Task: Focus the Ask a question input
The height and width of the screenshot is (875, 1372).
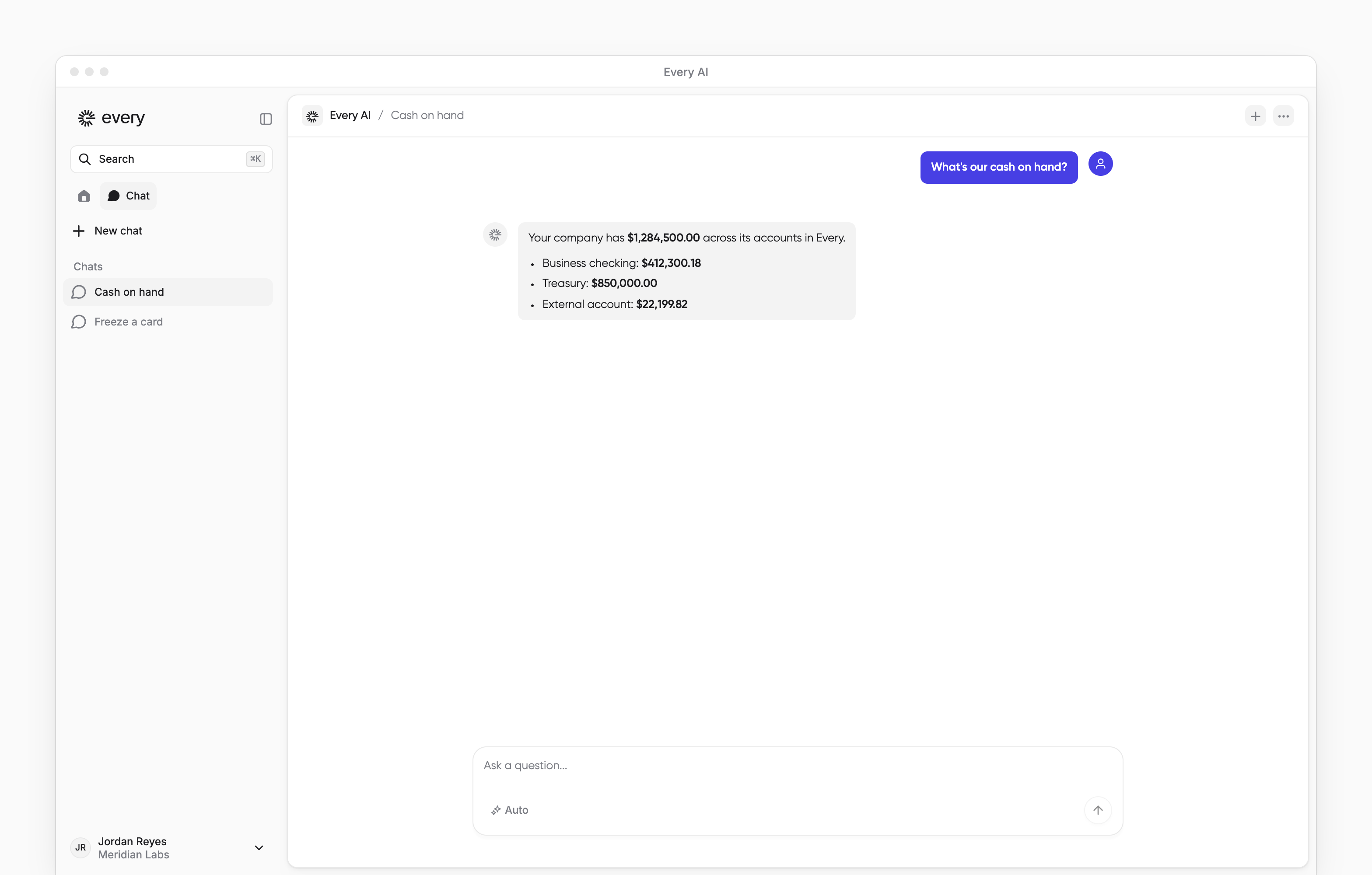Action: [797, 766]
